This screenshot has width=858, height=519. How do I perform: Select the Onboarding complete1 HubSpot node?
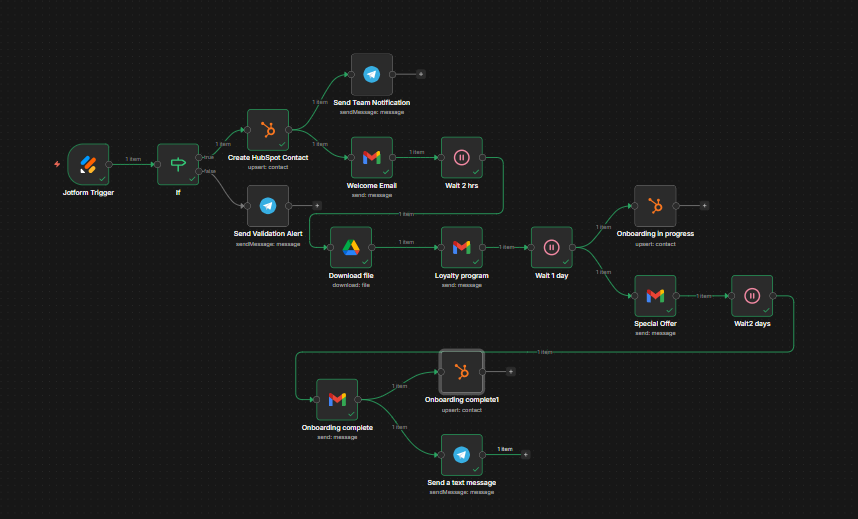(461, 372)
